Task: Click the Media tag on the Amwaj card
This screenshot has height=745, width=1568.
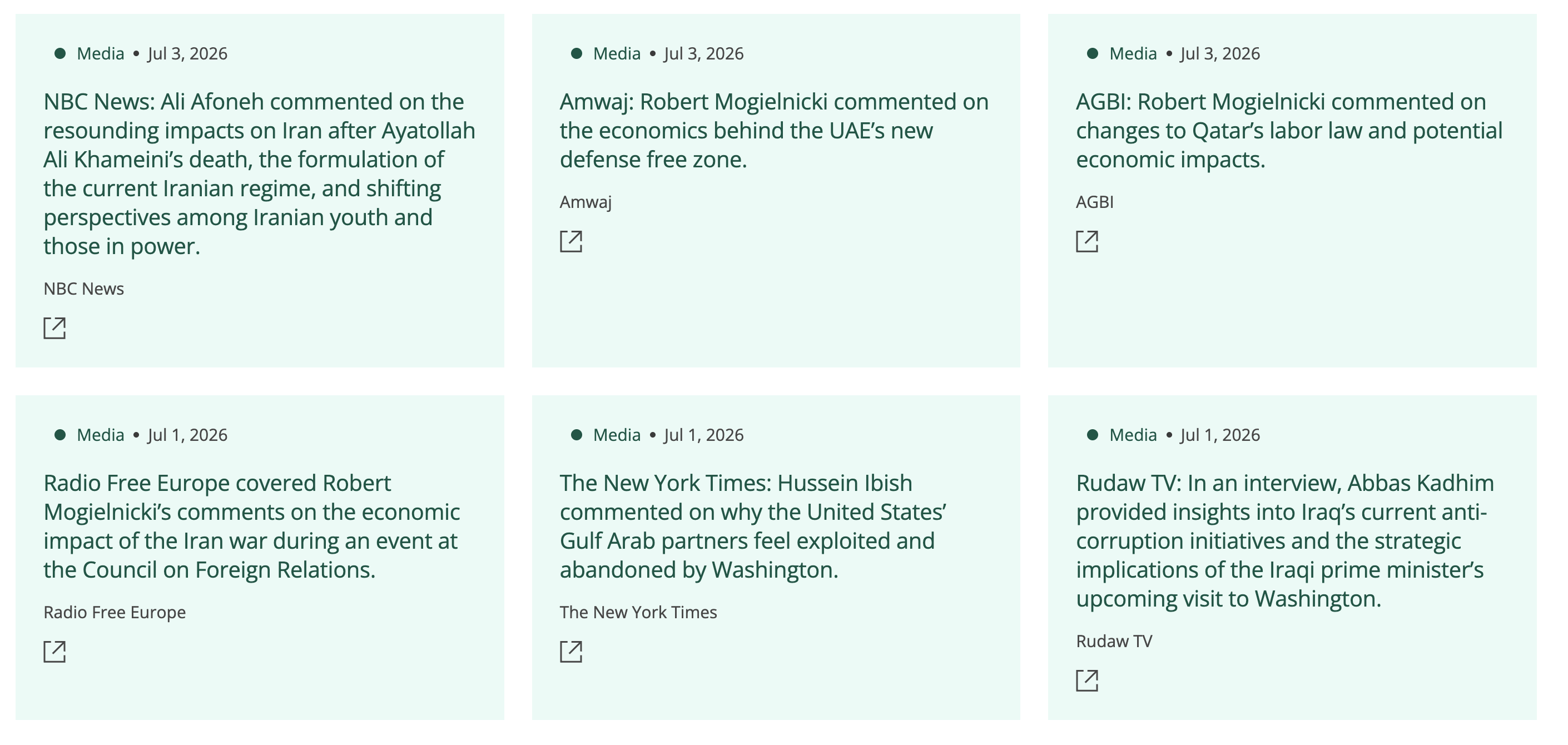Action: (617, 53)
